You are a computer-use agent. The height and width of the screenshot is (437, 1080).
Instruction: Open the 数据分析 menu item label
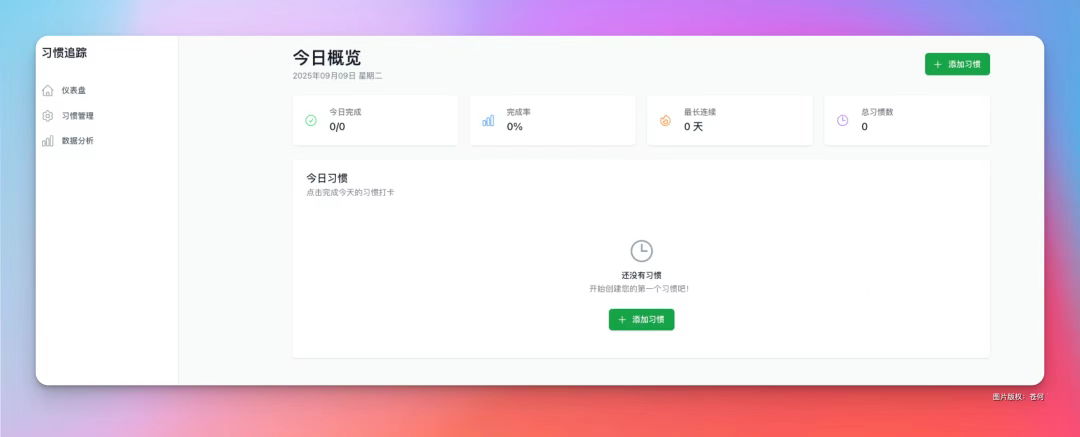coord(78,141)
